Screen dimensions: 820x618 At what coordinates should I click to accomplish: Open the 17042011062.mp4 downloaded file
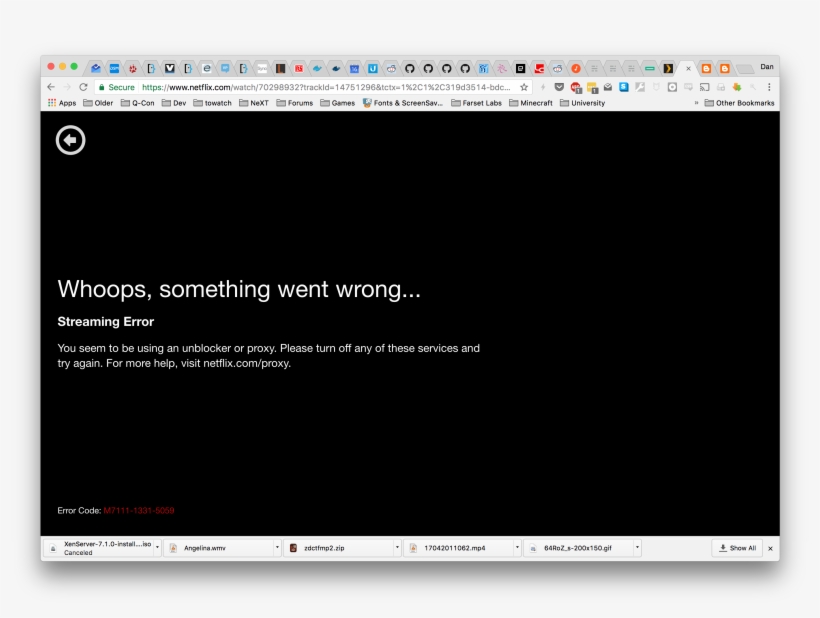click(x=459, y=548)
